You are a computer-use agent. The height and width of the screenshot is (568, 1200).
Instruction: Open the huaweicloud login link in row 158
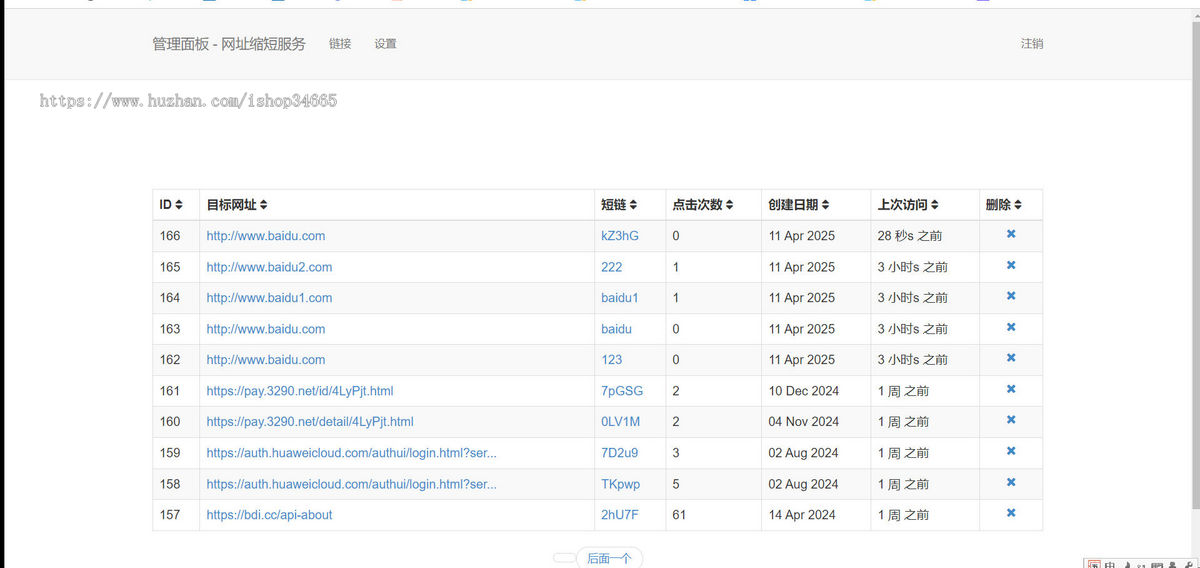[352, 484]
